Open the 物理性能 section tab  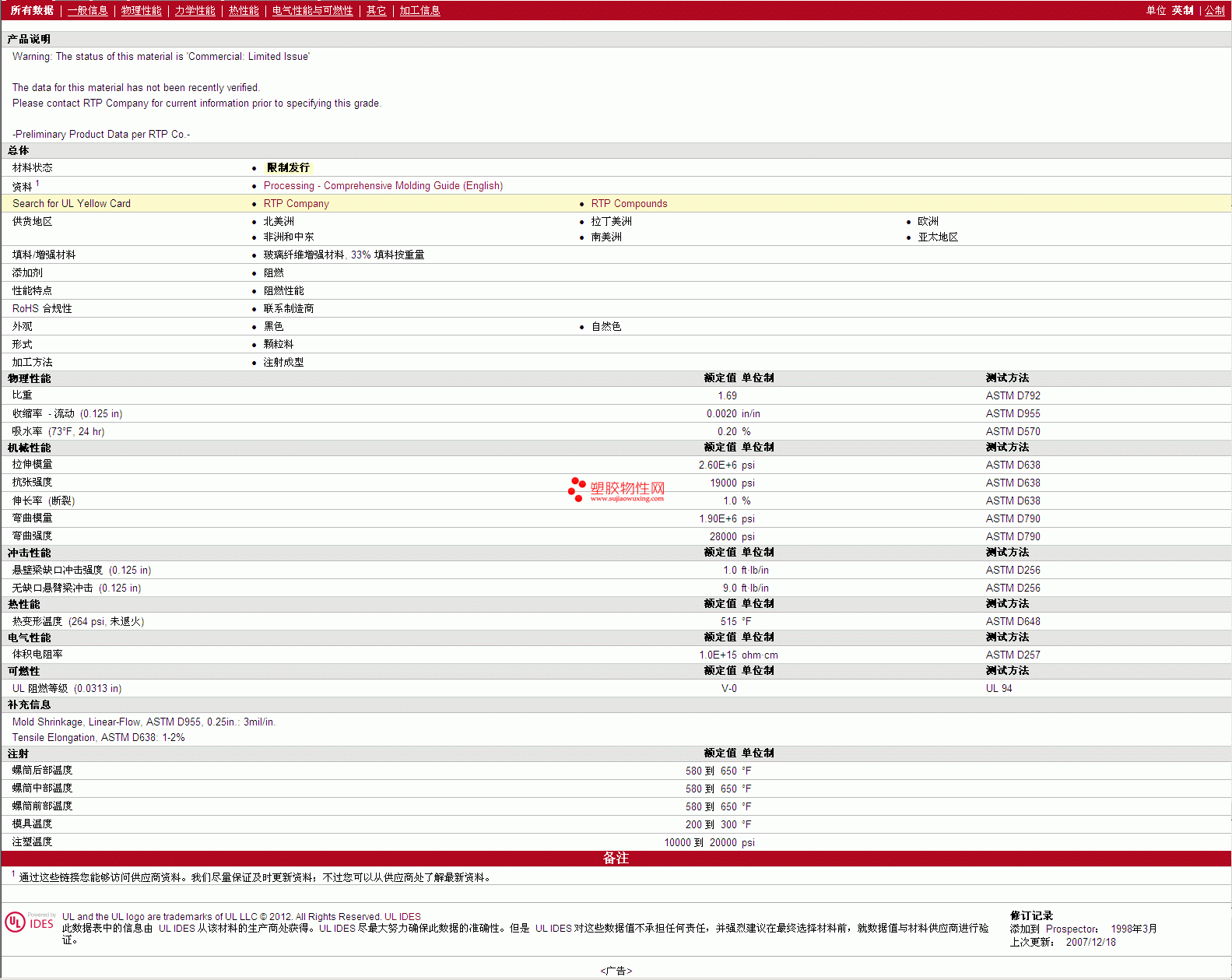(x=141, y=10)
